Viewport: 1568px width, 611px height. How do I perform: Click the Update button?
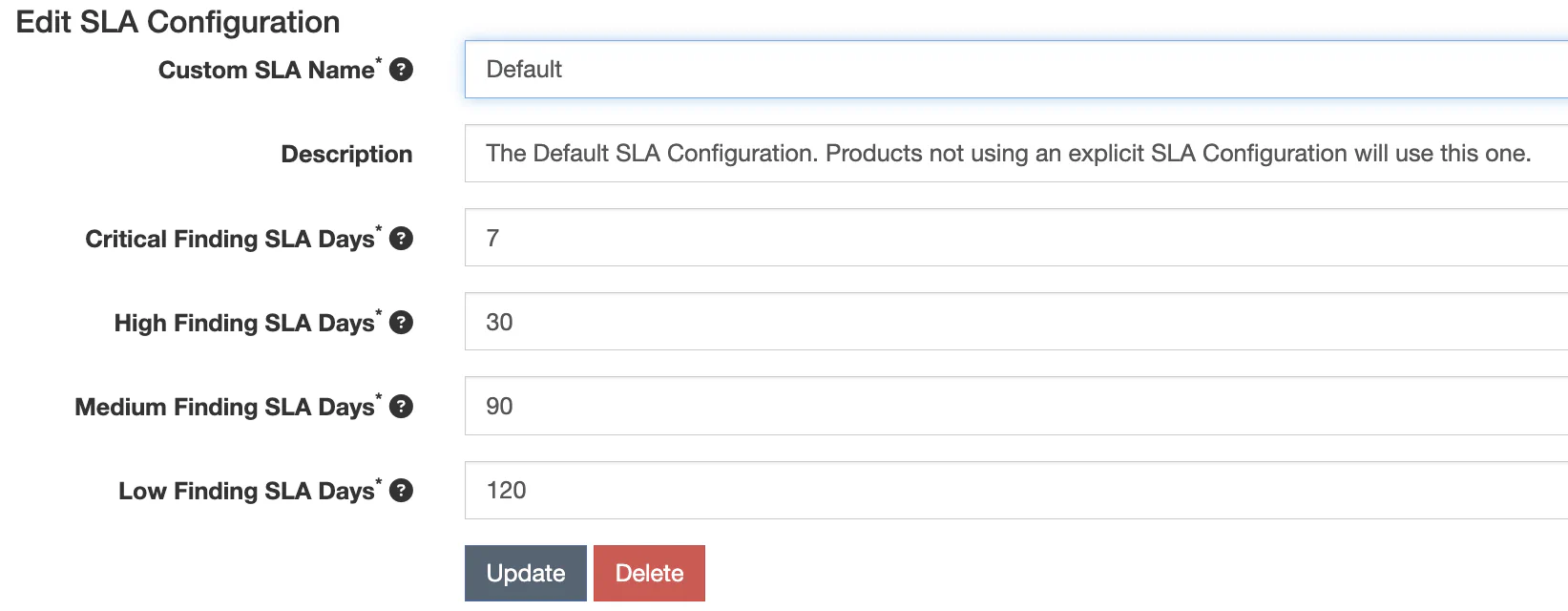(526, 574)
